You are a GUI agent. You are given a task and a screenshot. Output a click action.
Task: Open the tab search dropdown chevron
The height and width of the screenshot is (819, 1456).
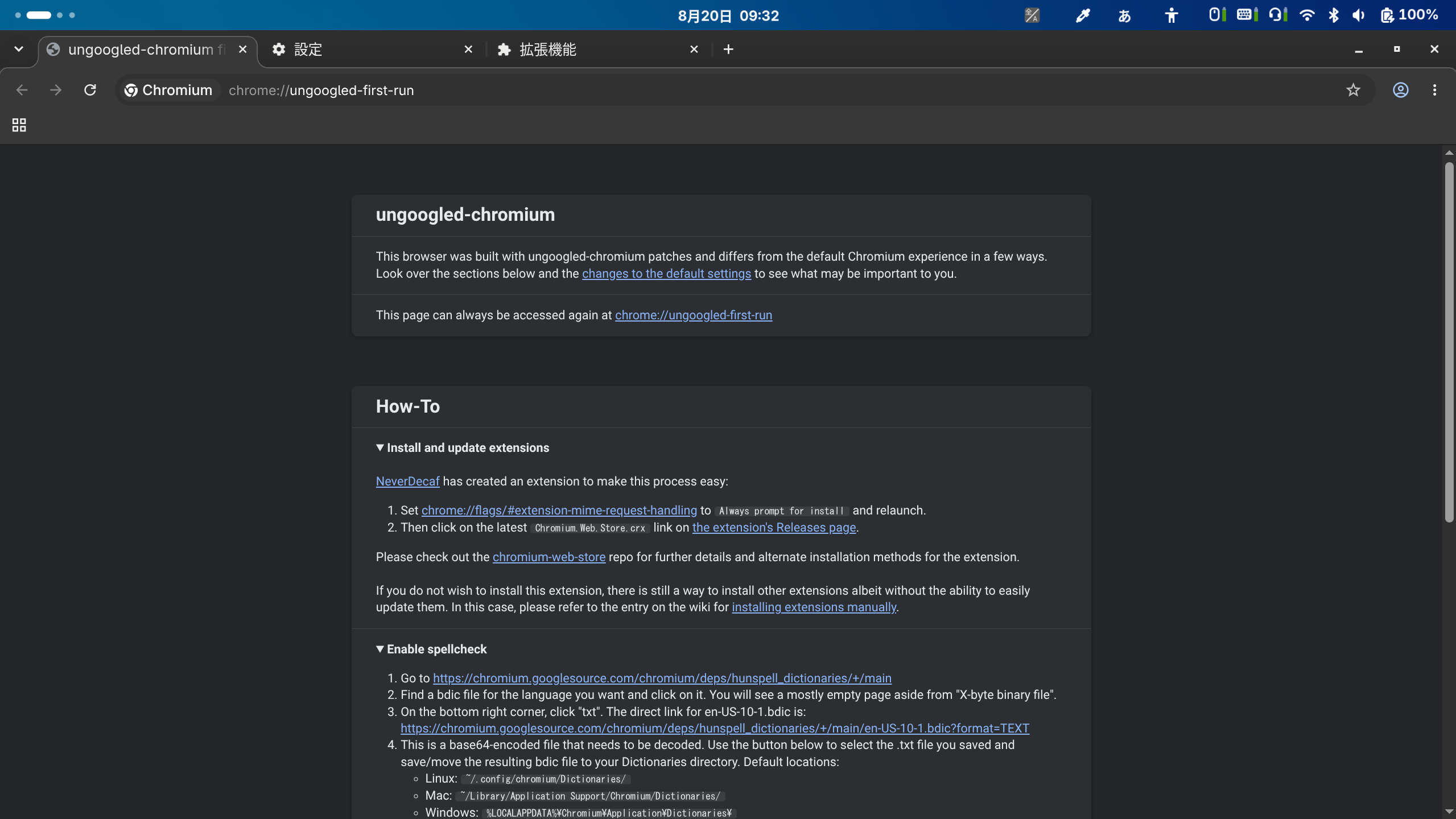(x=19, y=50)
